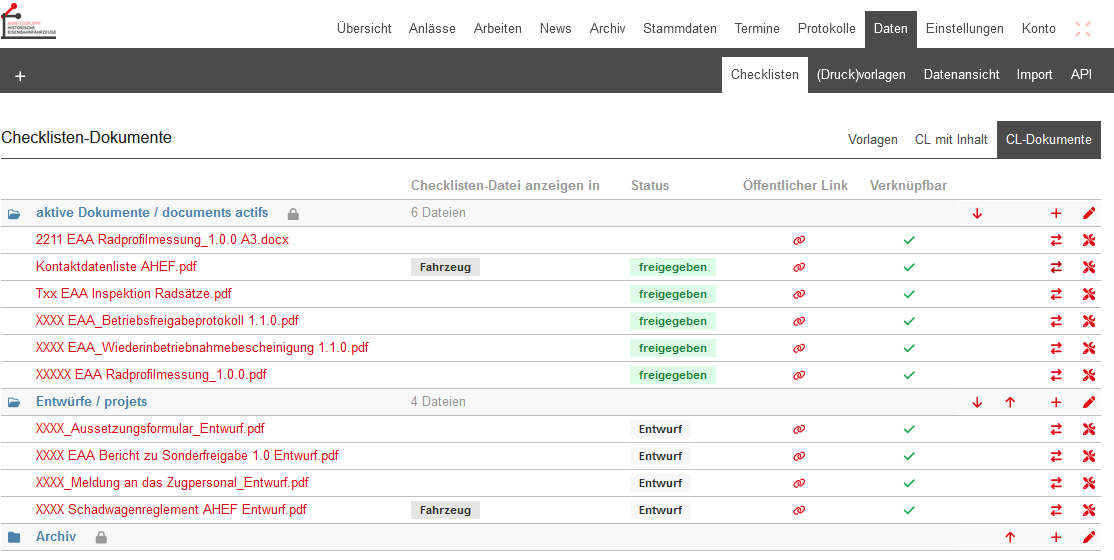Image resolution: width=1114 pixels, height=560 pixels.
Task: Click the plus icon in the dark toolbar
Action: 20,76
